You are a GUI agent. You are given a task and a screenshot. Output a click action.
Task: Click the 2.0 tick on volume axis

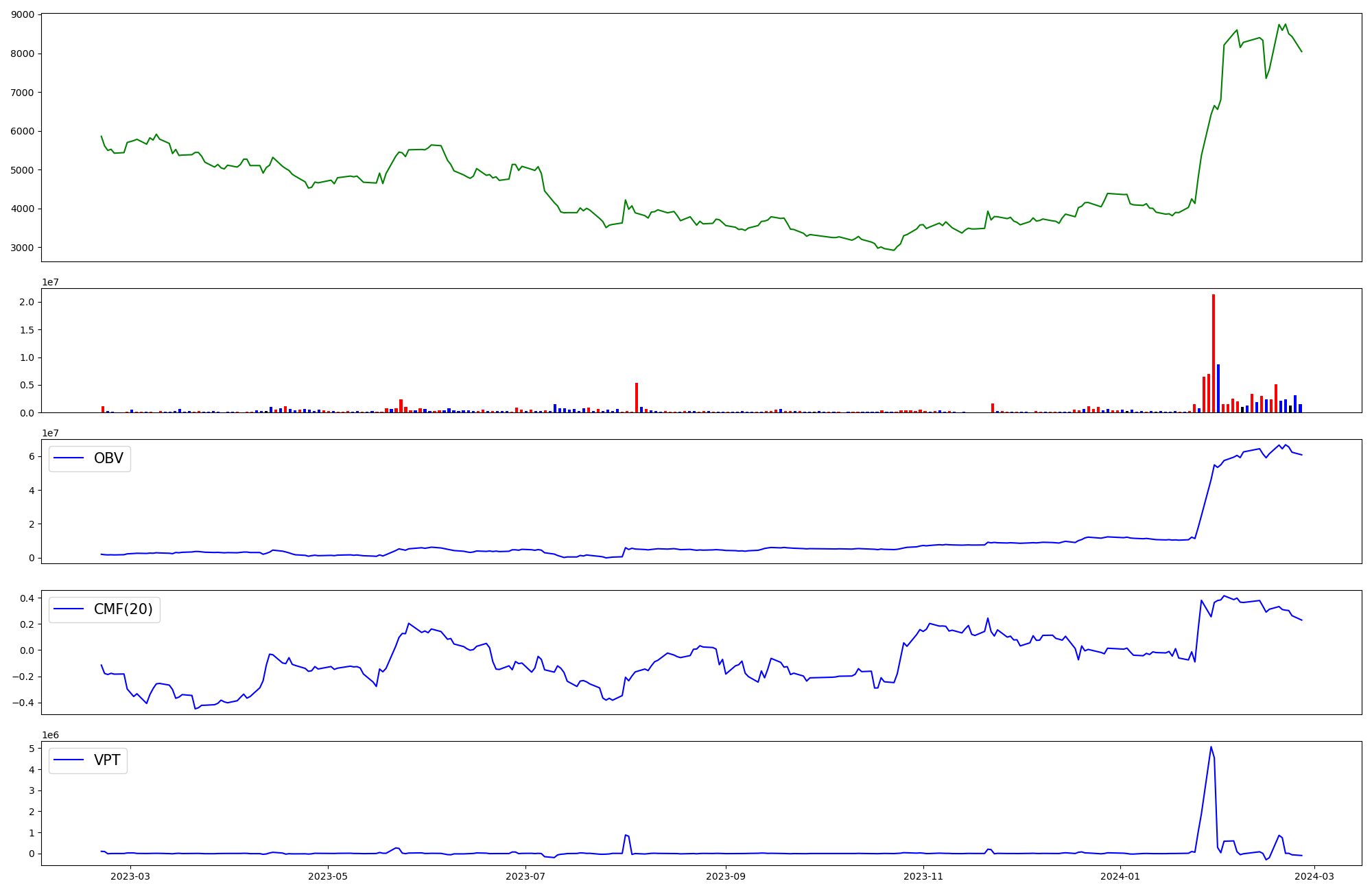point(27,302)
